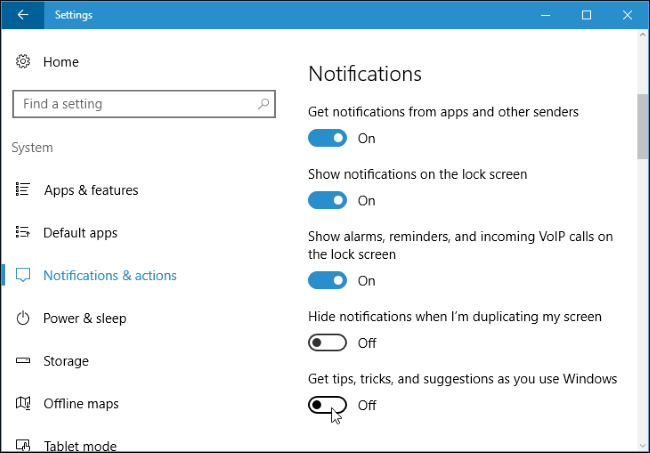Toggle alarms, reminders, and VoIP calls switch
The image size is (650, 453).
[x=327, y=281]
